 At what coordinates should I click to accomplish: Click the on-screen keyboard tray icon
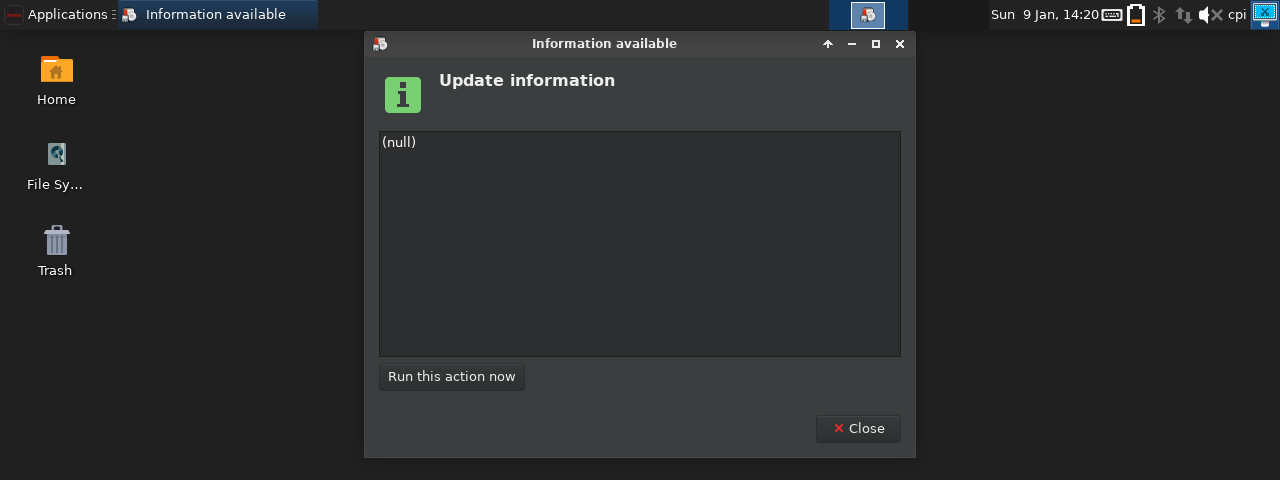(1112, 15)
